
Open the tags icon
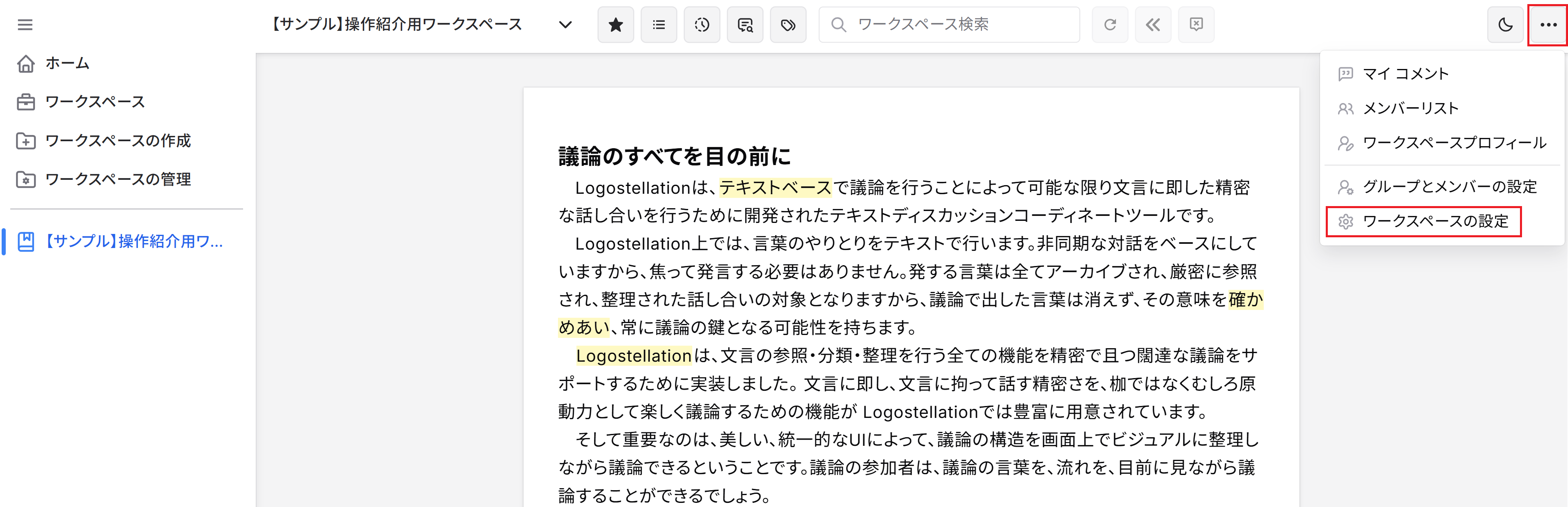coord(788,25)
